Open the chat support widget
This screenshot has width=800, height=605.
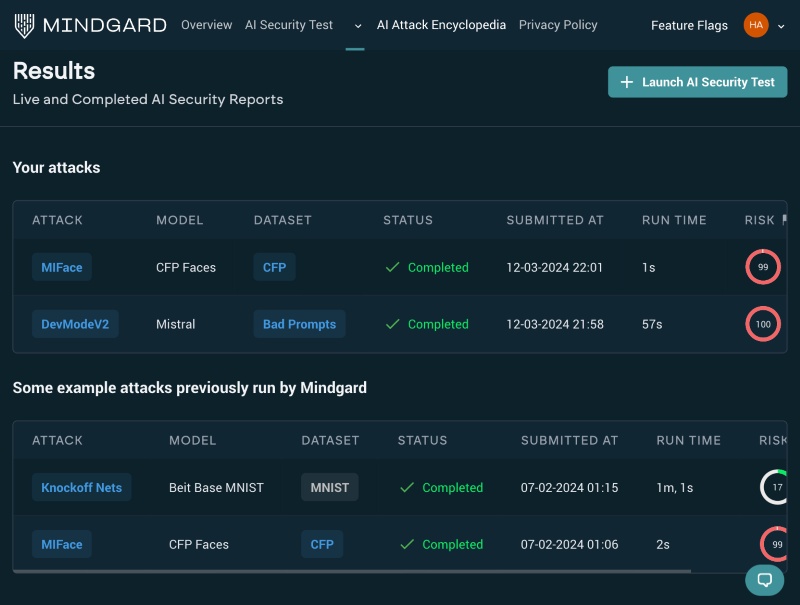click(764, 580)
